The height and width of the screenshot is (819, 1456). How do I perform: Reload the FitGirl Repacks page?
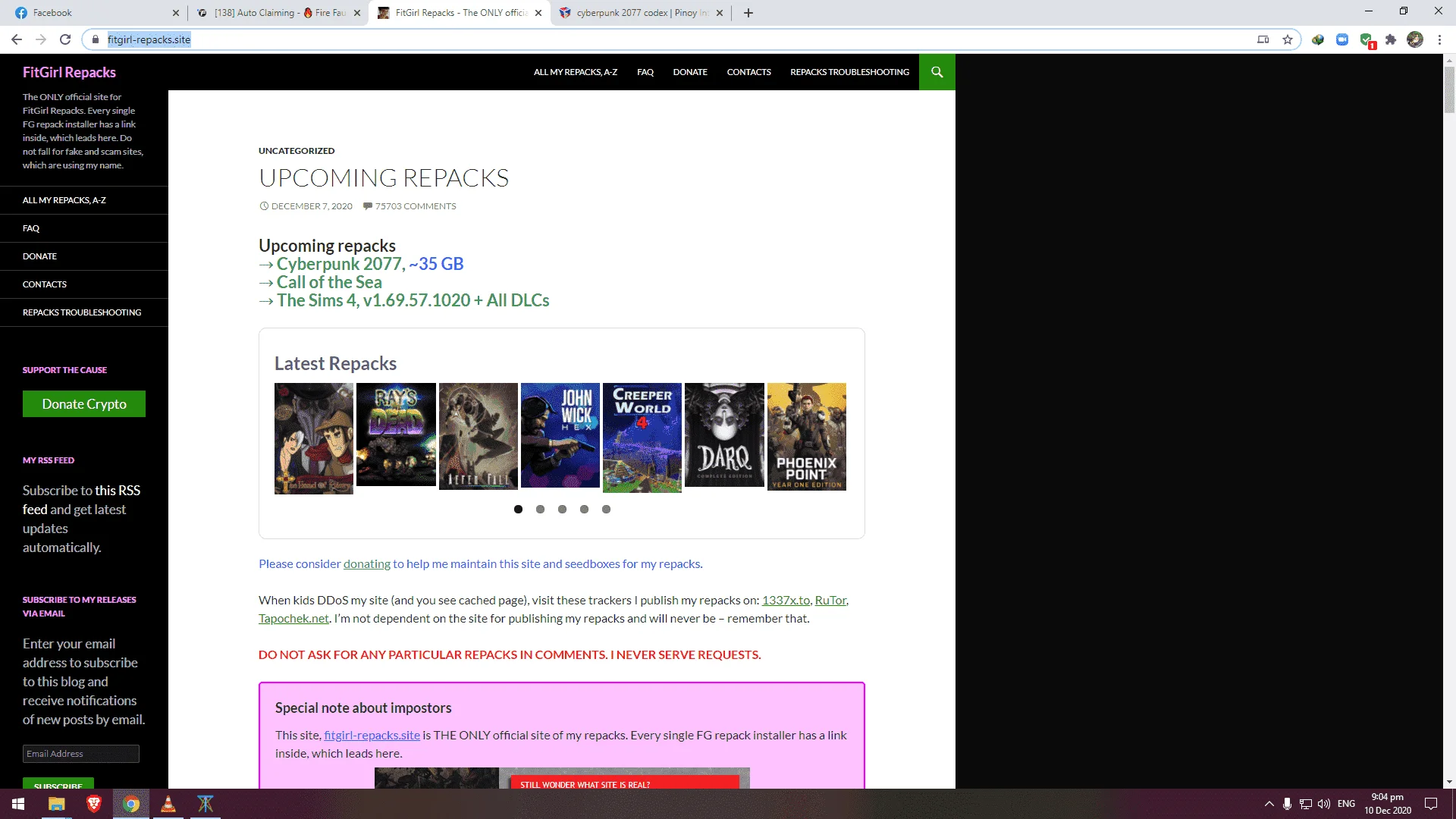pyautogui.click(x=65, y=39)
